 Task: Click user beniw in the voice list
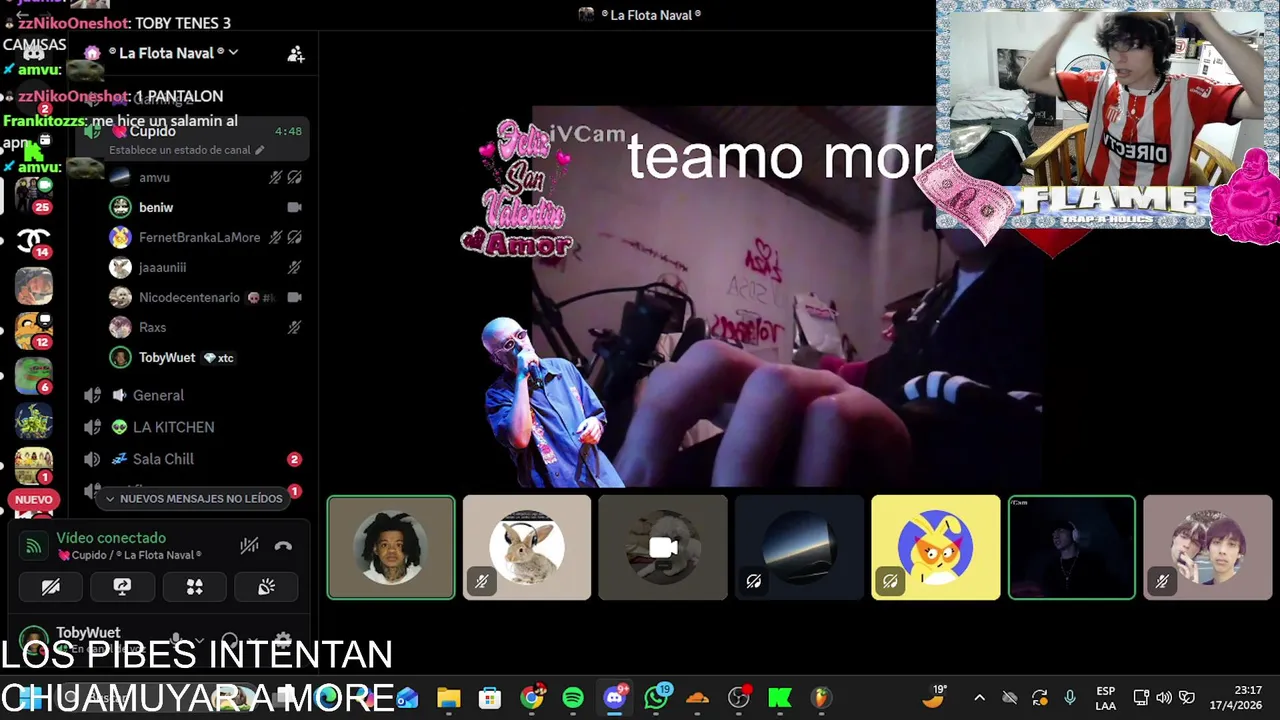click(x=205, y=207)
